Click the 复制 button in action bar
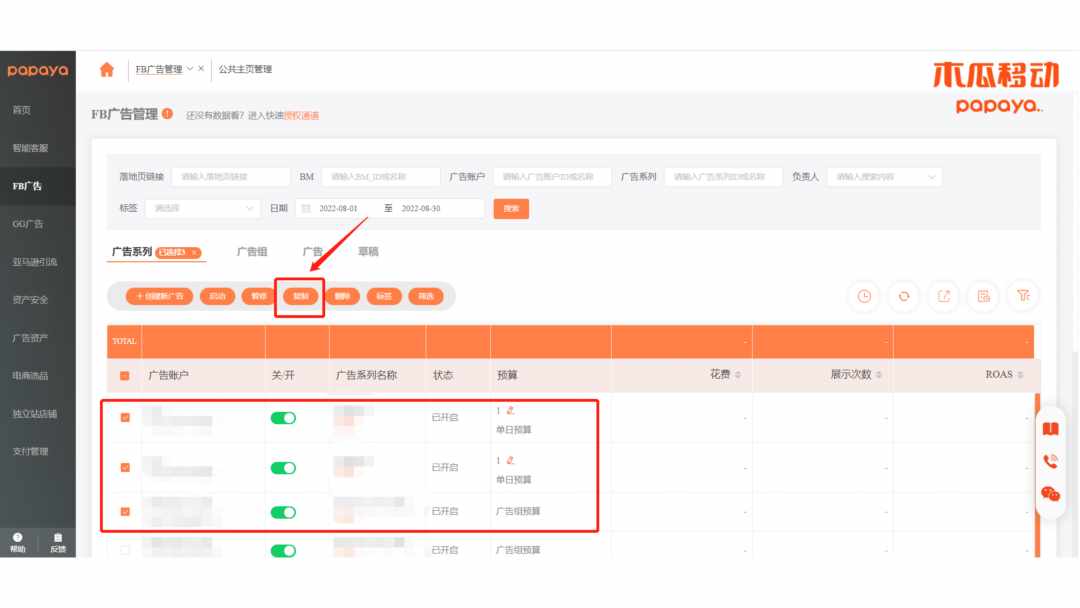This screenshot has width=1080, height=608. pyautogui.click(x=300, y=296)
